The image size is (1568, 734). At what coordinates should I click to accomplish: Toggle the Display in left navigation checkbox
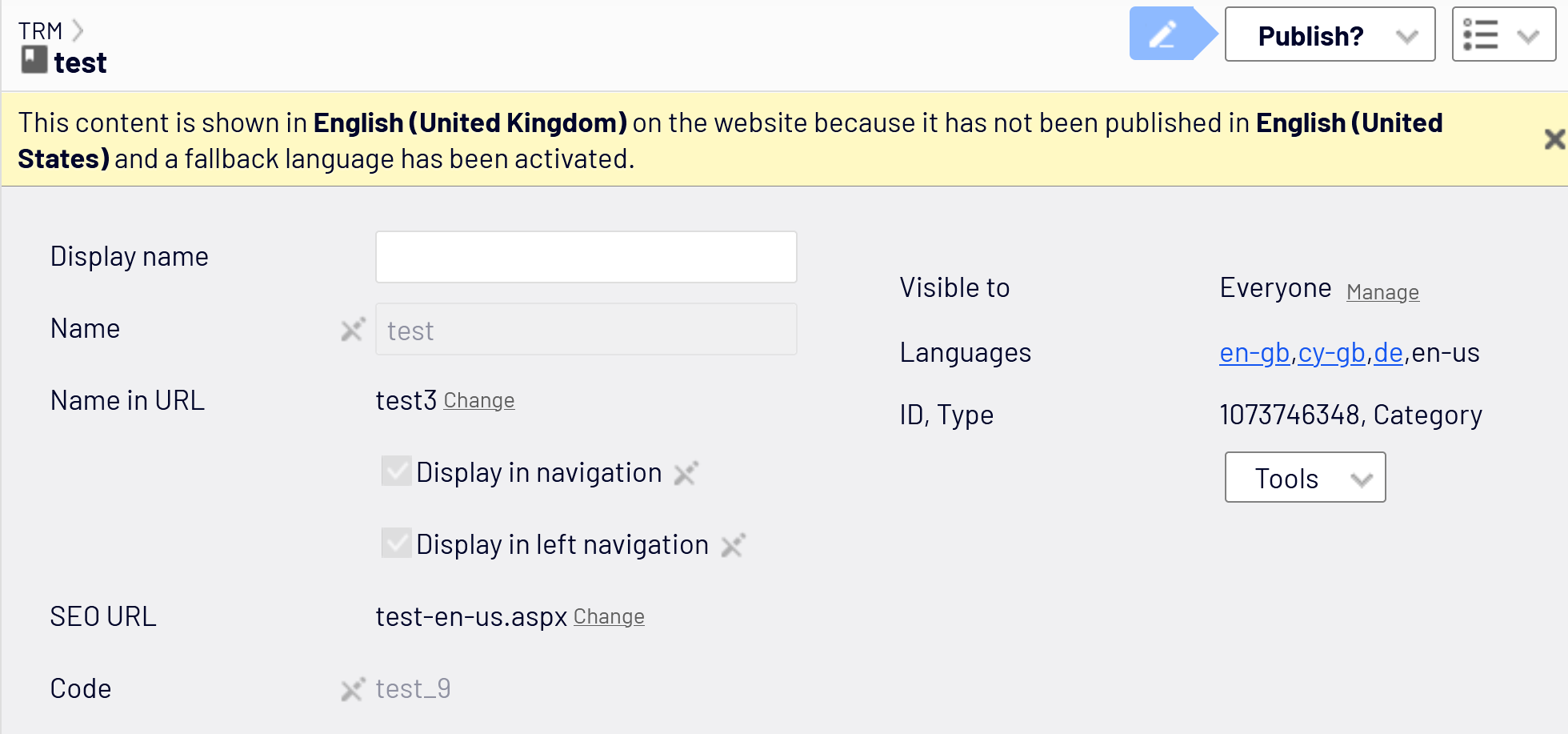[x=397, y=543]
